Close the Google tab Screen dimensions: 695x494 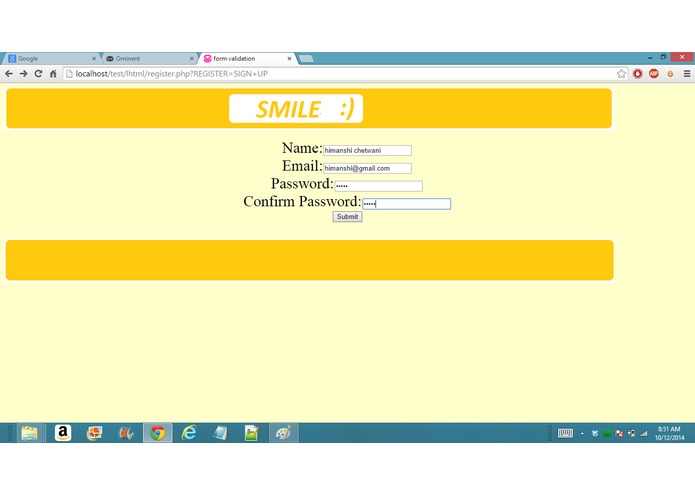pos(94,58)
